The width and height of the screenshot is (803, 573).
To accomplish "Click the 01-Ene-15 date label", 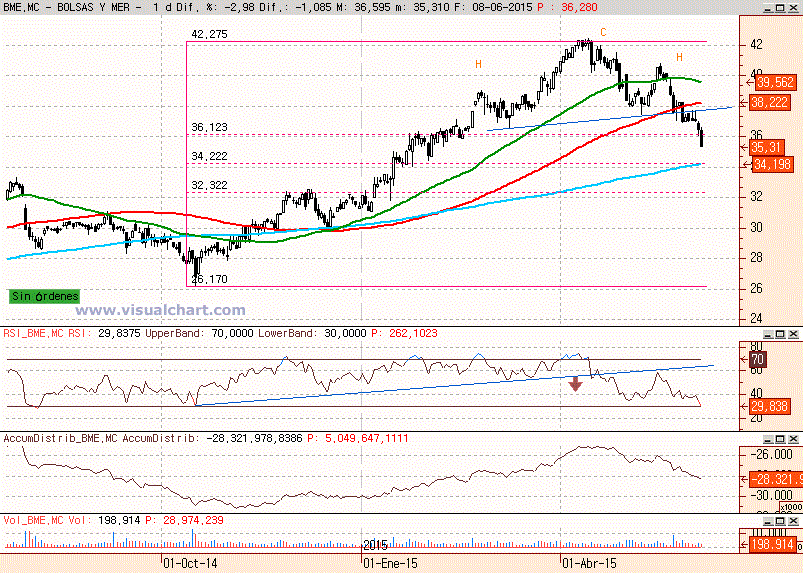I will coord(390,563).
